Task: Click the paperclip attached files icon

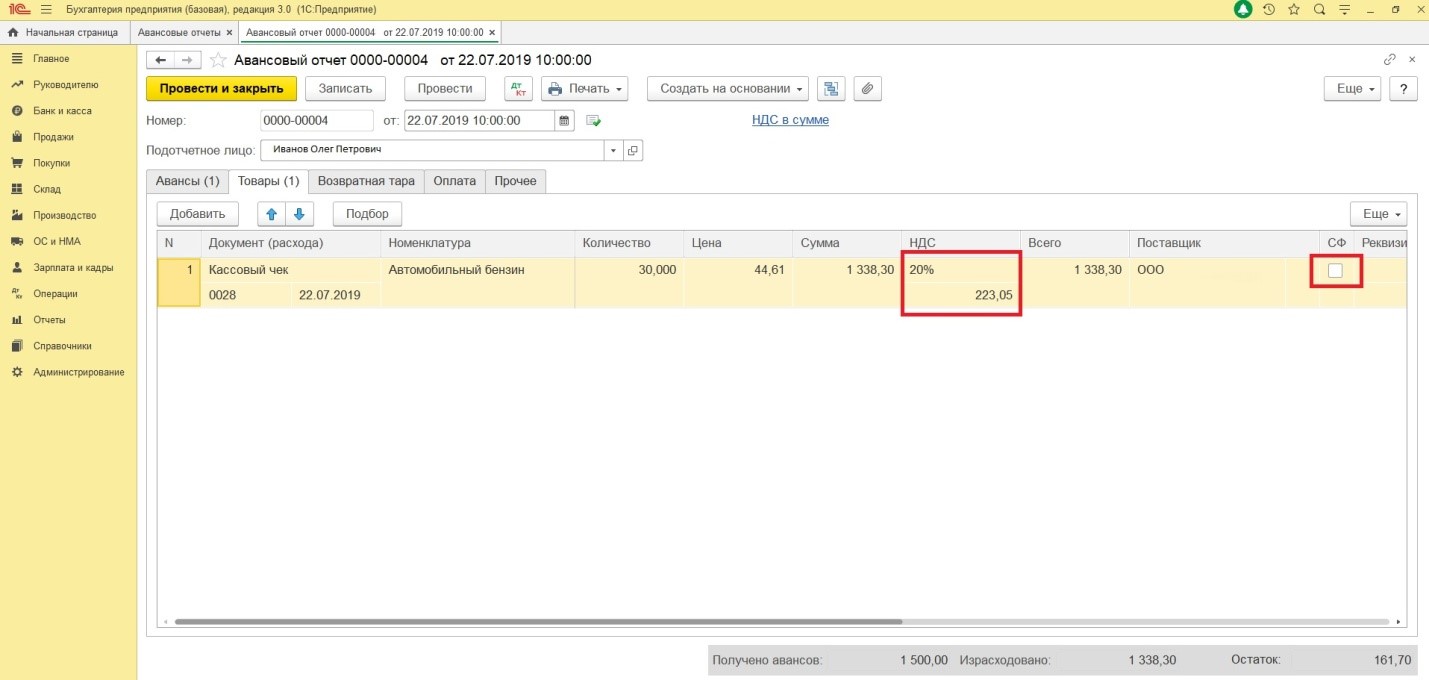Action: 867,89
